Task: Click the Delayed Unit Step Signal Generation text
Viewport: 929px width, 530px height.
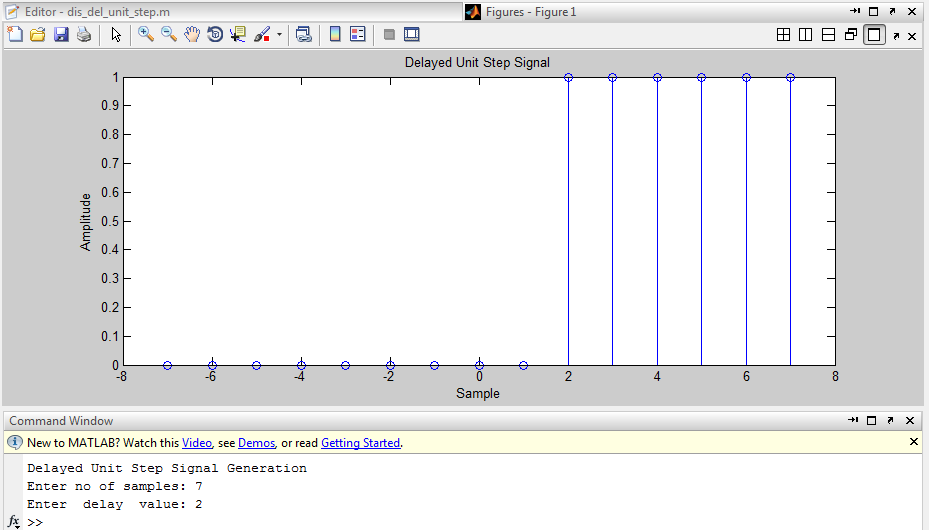Action: pos(167,468)
